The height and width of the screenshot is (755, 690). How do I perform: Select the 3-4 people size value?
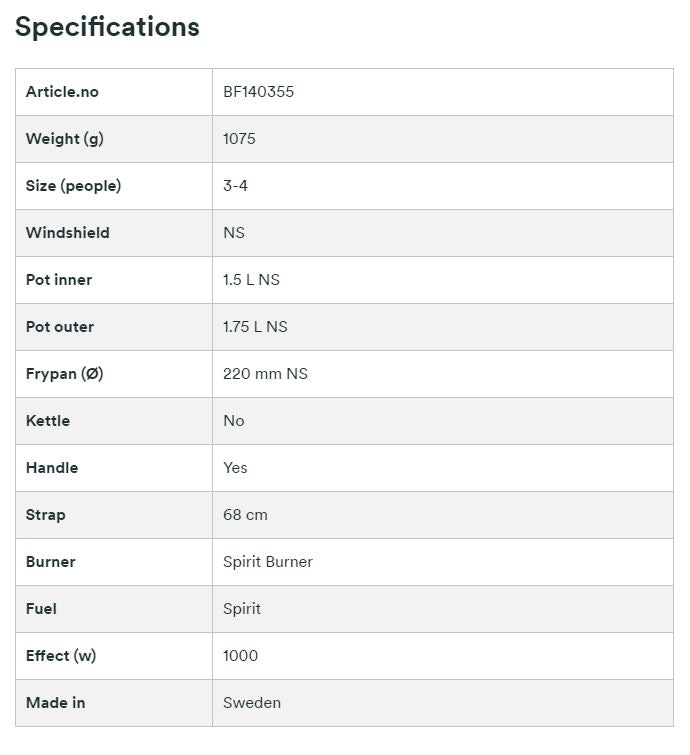[x=235, y=186]
